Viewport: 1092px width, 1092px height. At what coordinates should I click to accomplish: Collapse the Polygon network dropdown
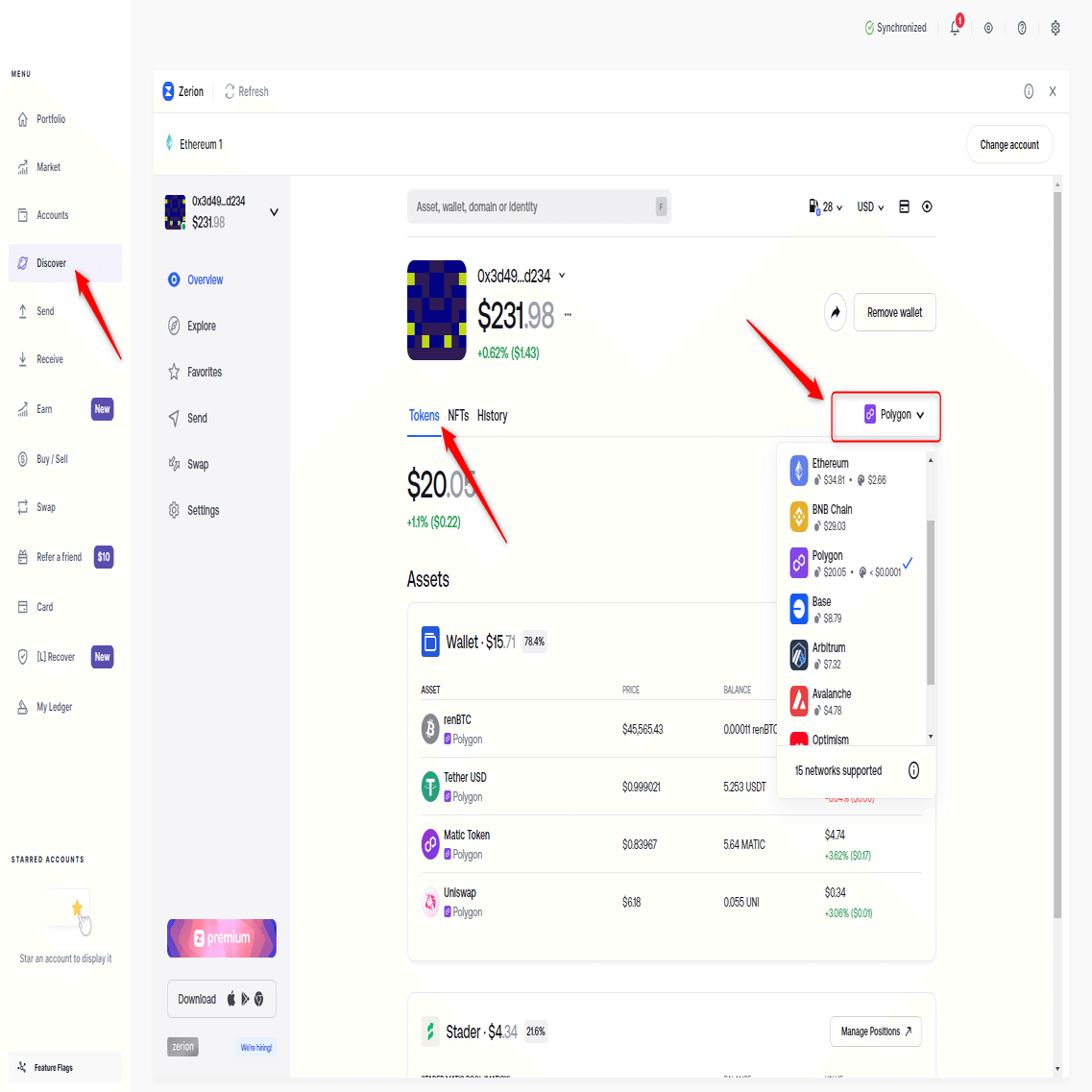pyautogui.click(x=886, y=415)
